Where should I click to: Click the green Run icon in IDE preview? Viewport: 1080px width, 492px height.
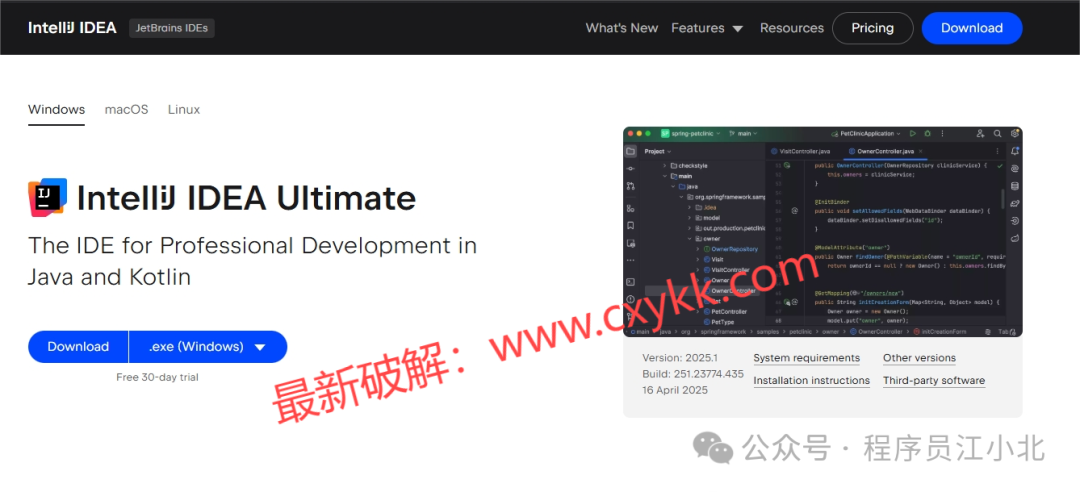[913, 133]
